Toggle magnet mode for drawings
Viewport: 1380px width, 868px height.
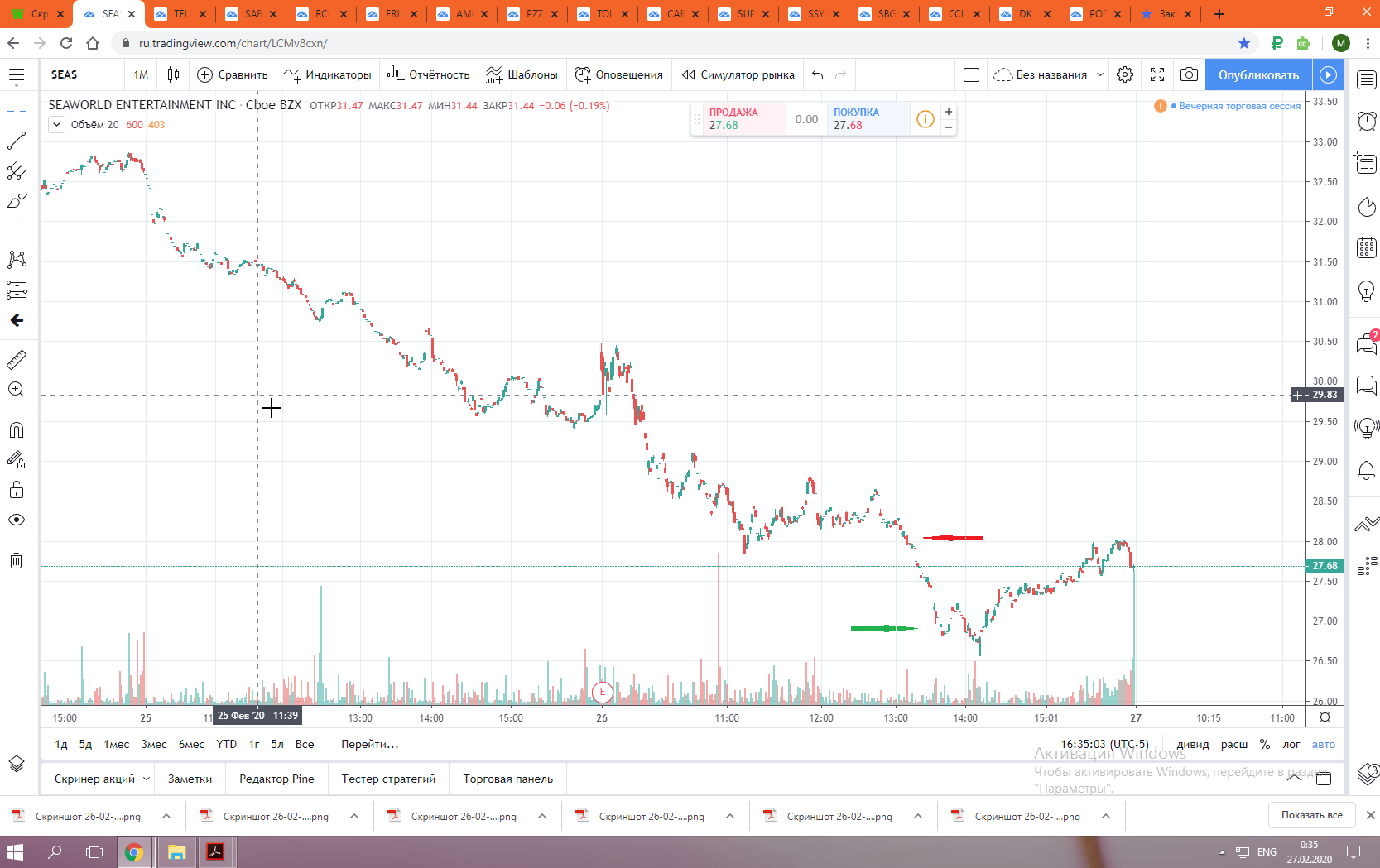pyautogui.click(x=17, y=429)
